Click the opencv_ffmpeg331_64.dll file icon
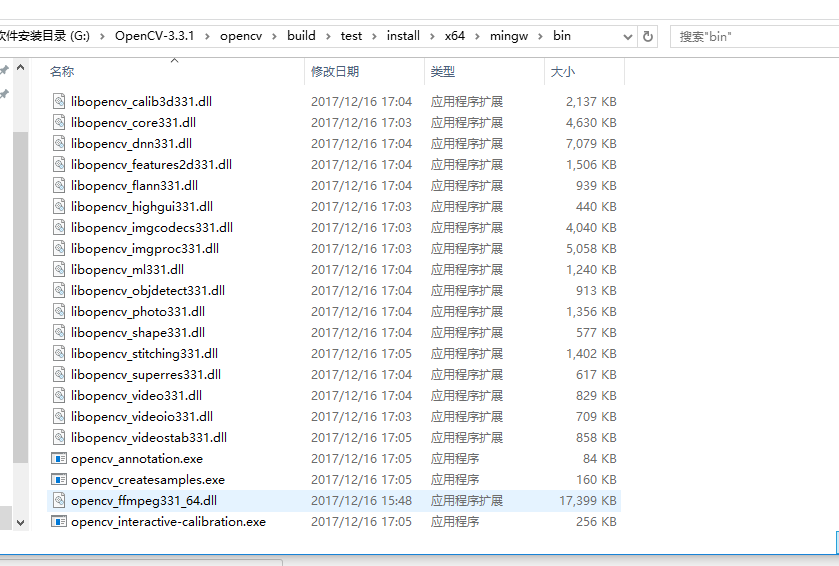 click(59, 501)
